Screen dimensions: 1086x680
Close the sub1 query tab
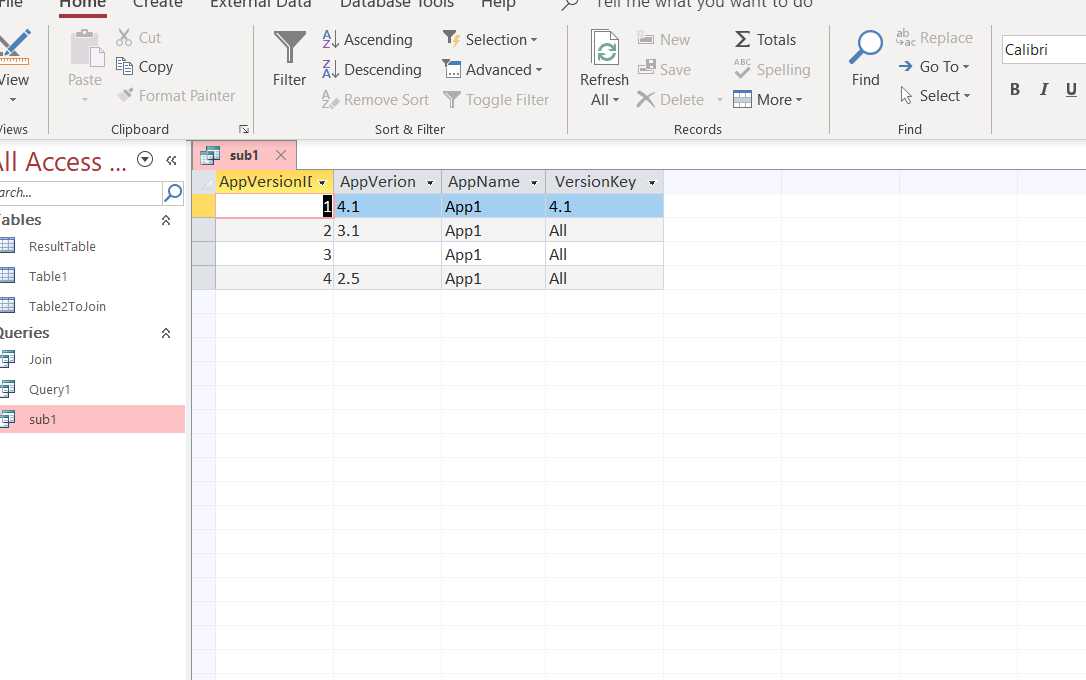281,155
